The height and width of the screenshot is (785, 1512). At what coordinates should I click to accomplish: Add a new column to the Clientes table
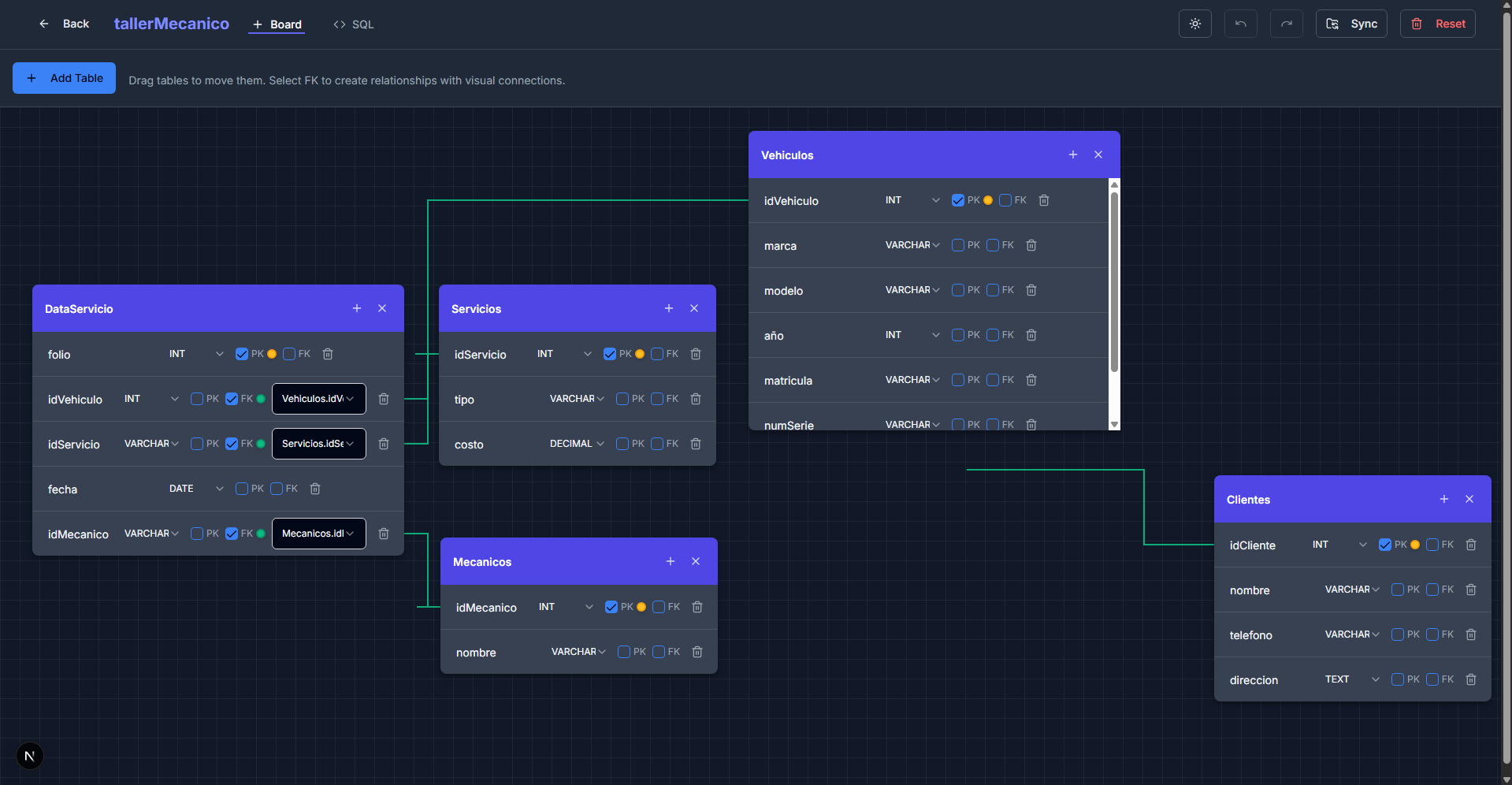(x=1444, y=499)
